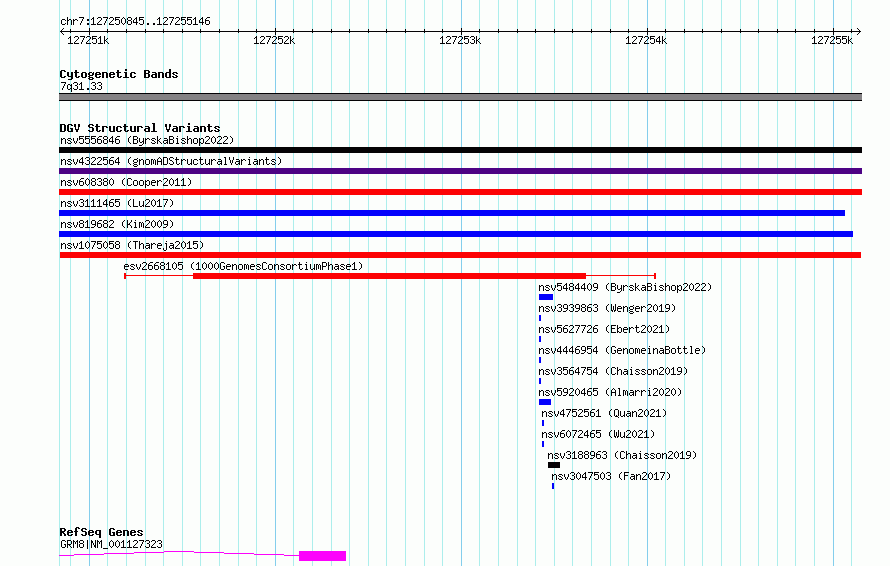Open the nsv3111465 (Lu2017) label
Image resolution: width=890 pixels, height=566 pixels.
click(x=117, y=203)
